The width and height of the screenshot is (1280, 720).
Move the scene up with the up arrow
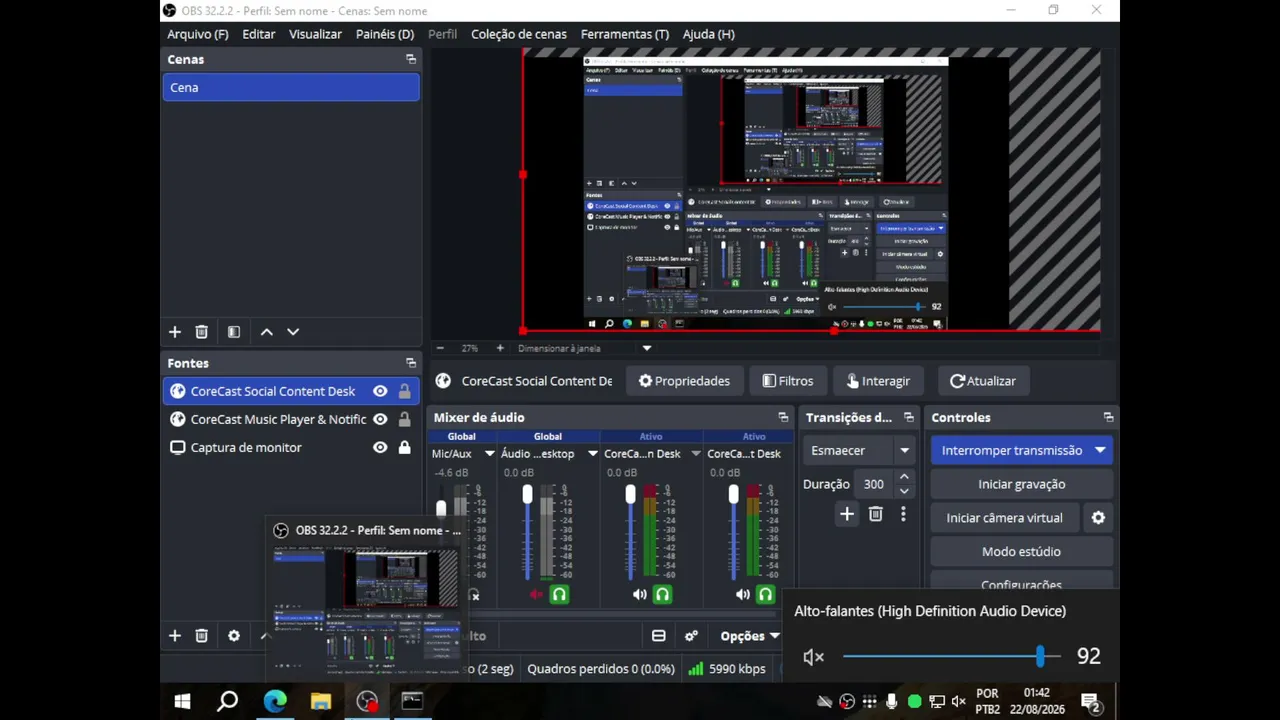[x=267, y=332]
